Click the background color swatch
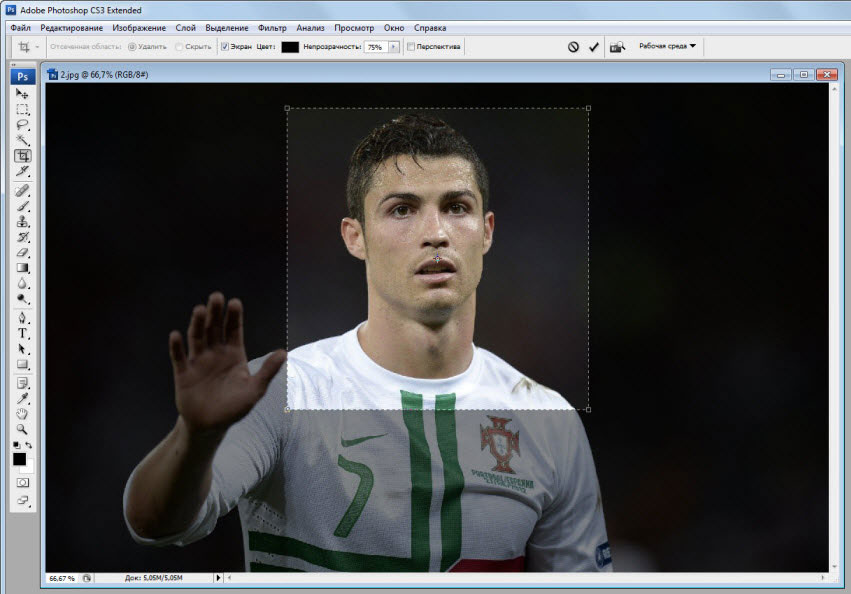This screenshot has width=851, height=594. tap(30, 467)
